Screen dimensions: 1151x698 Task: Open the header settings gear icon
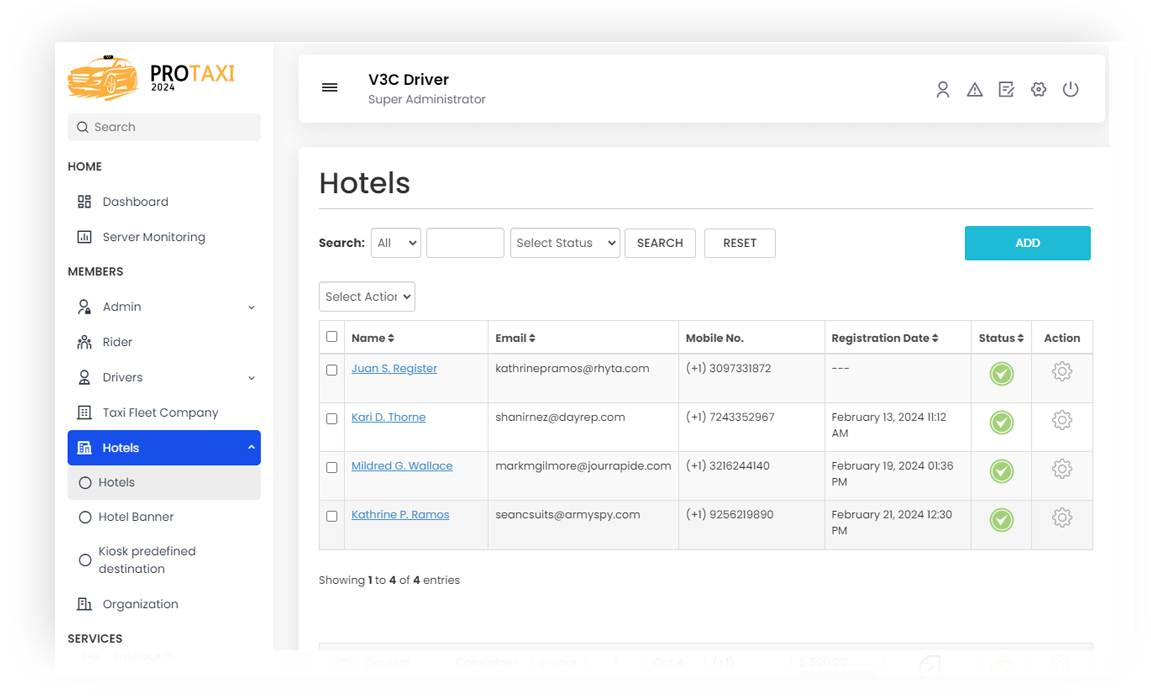click(1038, 90)
